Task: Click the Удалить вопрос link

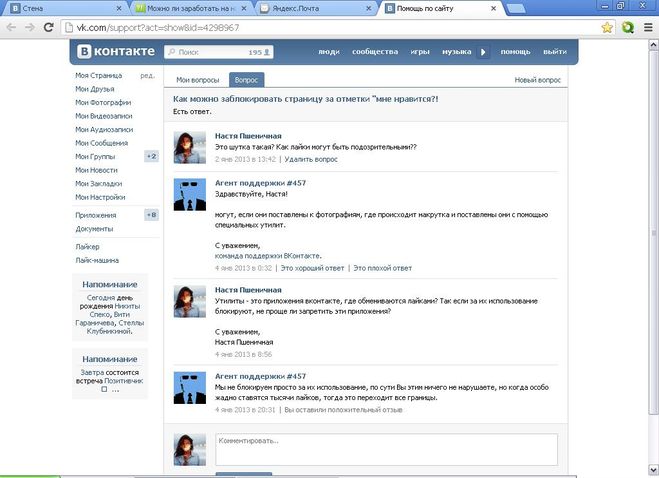Action: coord(314,159)
